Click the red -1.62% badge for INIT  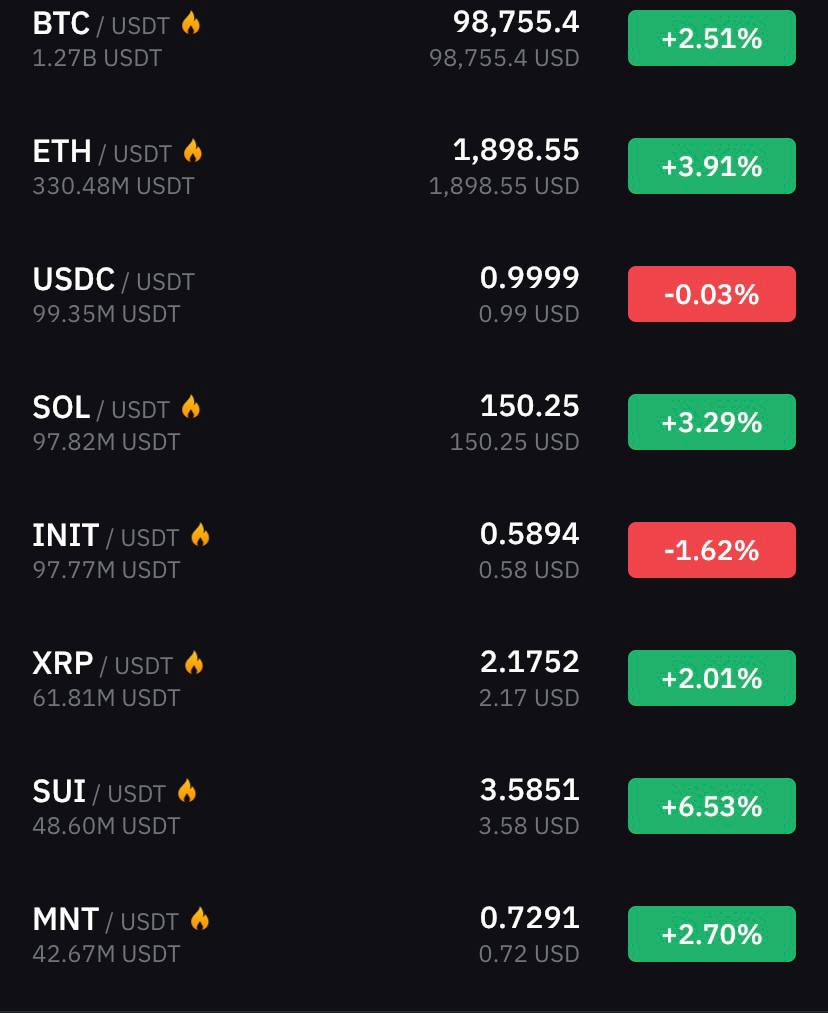[x=712, y=550]
